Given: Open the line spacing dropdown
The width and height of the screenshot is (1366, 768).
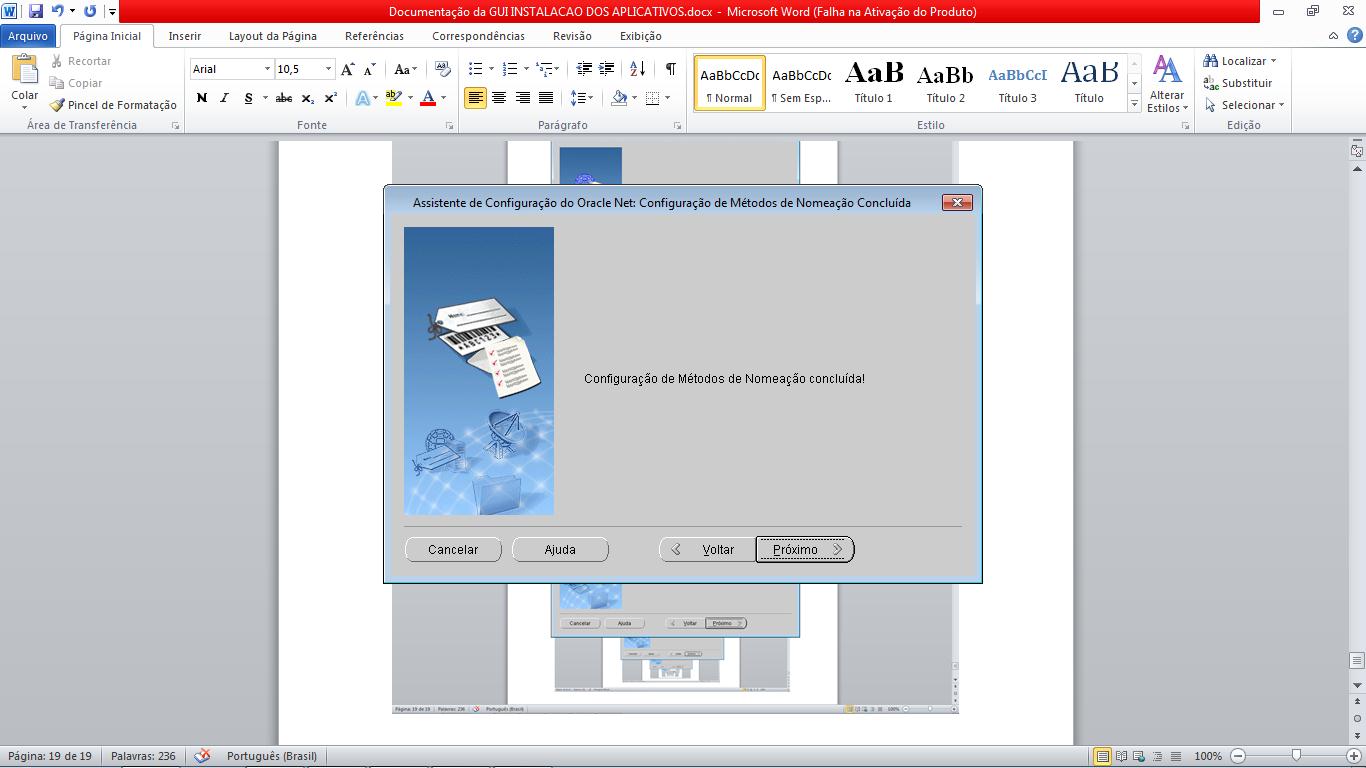Looking at the screenshot, I should coord(582,98).
